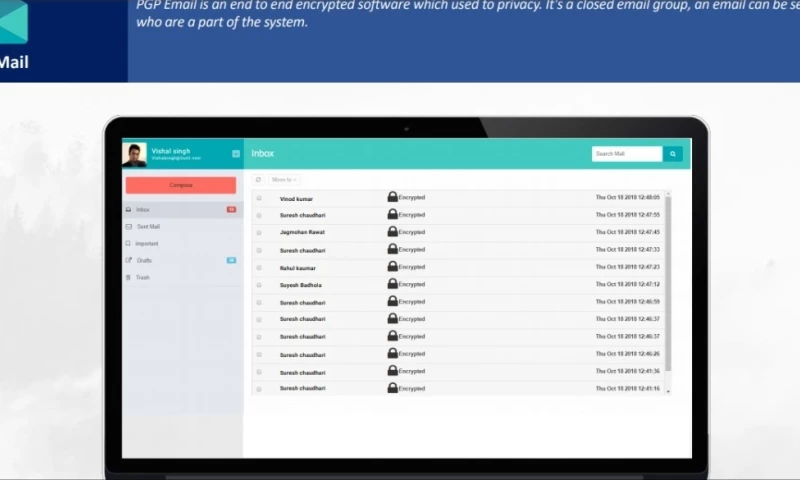Click the Compose button

[181, 185]
